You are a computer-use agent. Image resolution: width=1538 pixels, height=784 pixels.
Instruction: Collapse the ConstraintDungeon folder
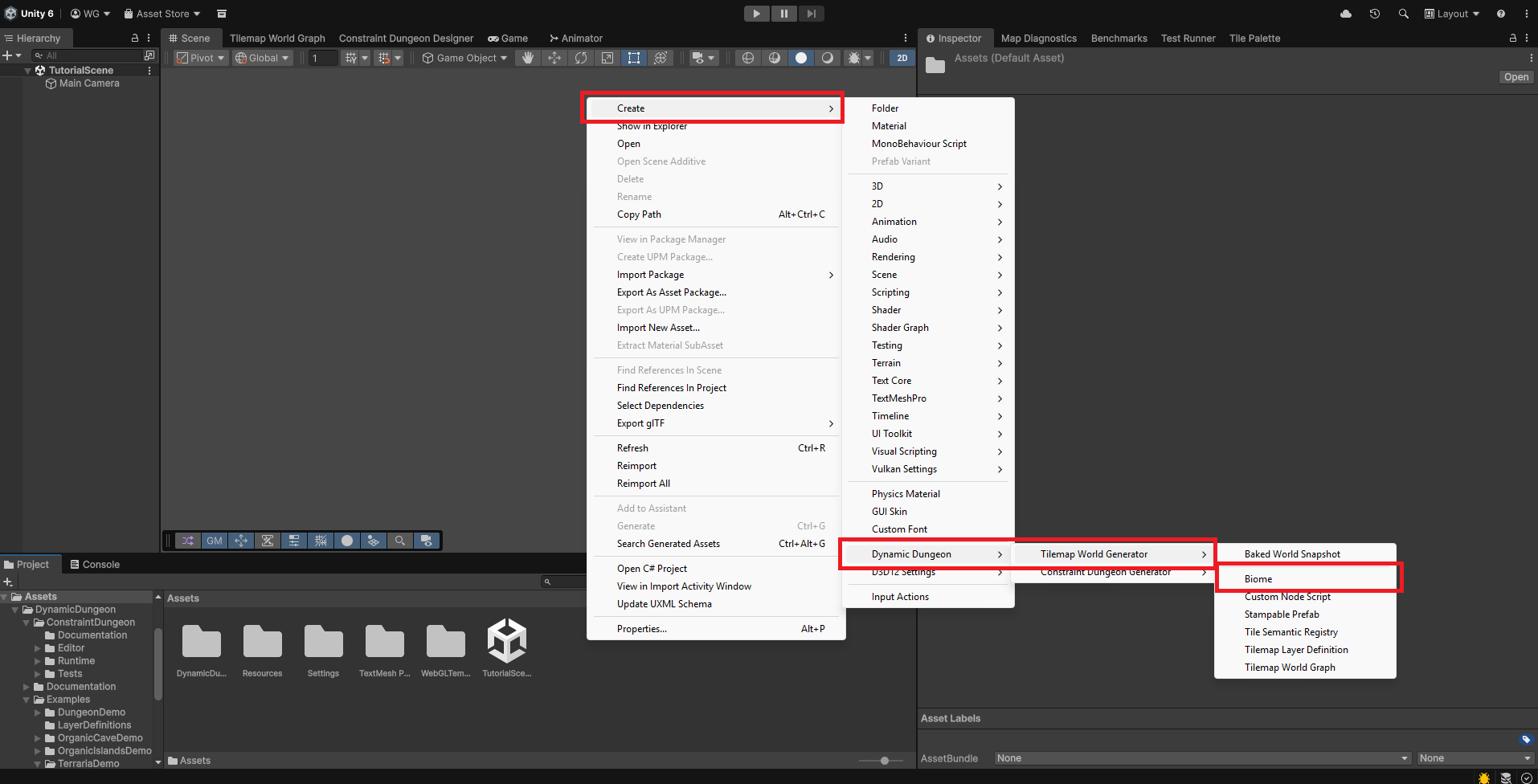pyautogui.click(x=27, y=623)
